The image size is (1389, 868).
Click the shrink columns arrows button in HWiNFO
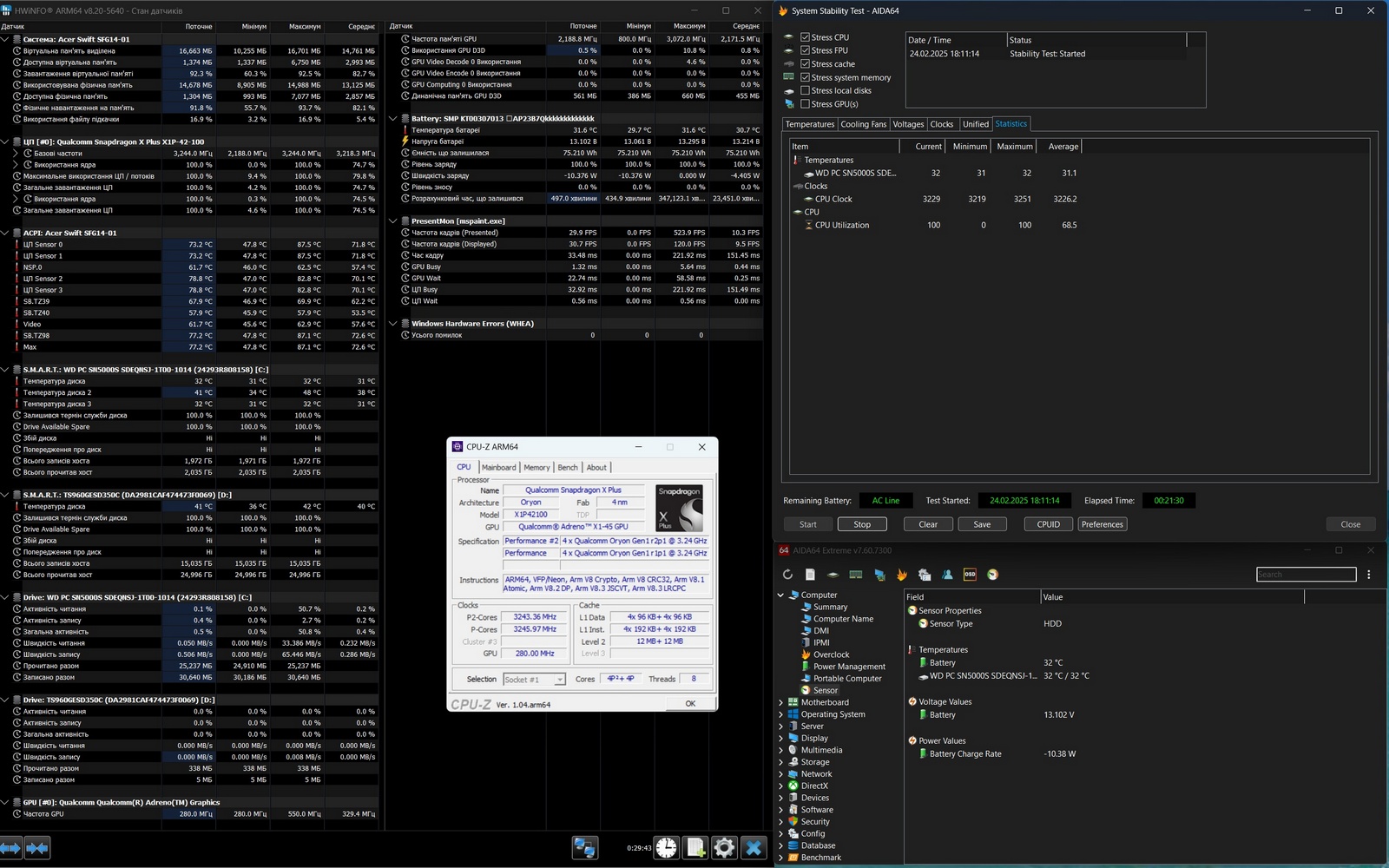37,848
